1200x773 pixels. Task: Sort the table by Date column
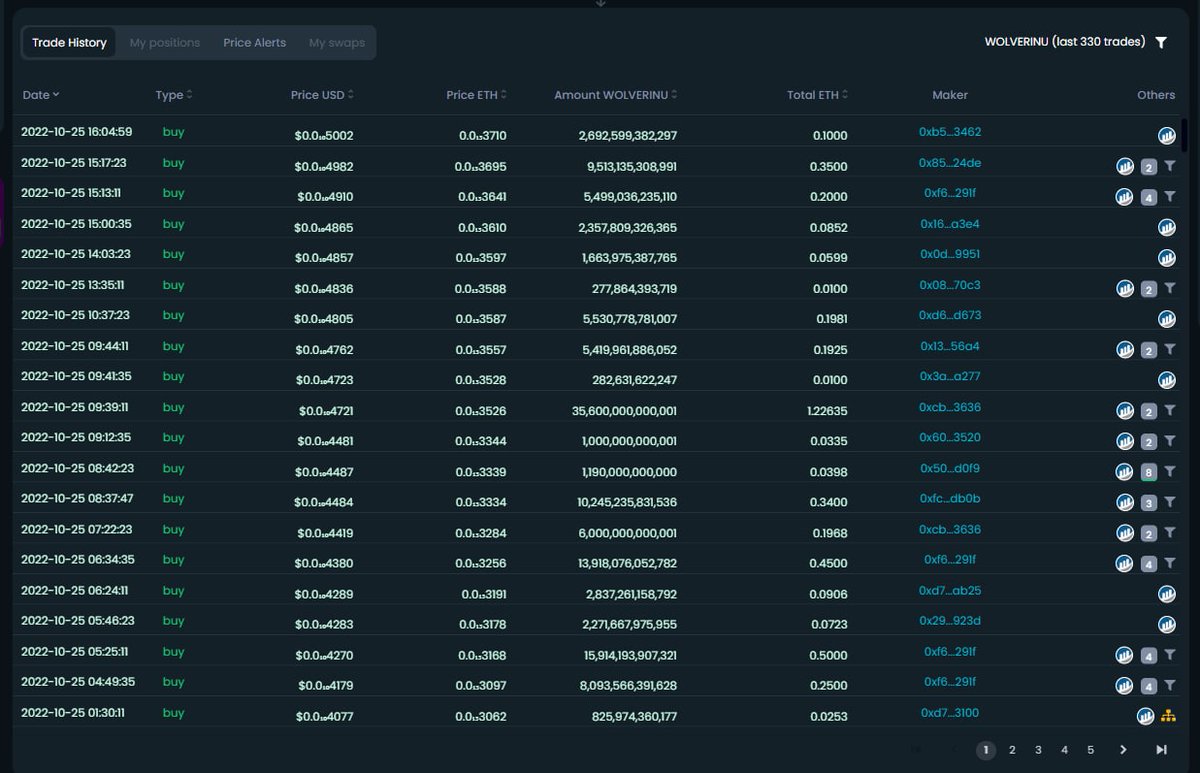click(x=41, y=95)
